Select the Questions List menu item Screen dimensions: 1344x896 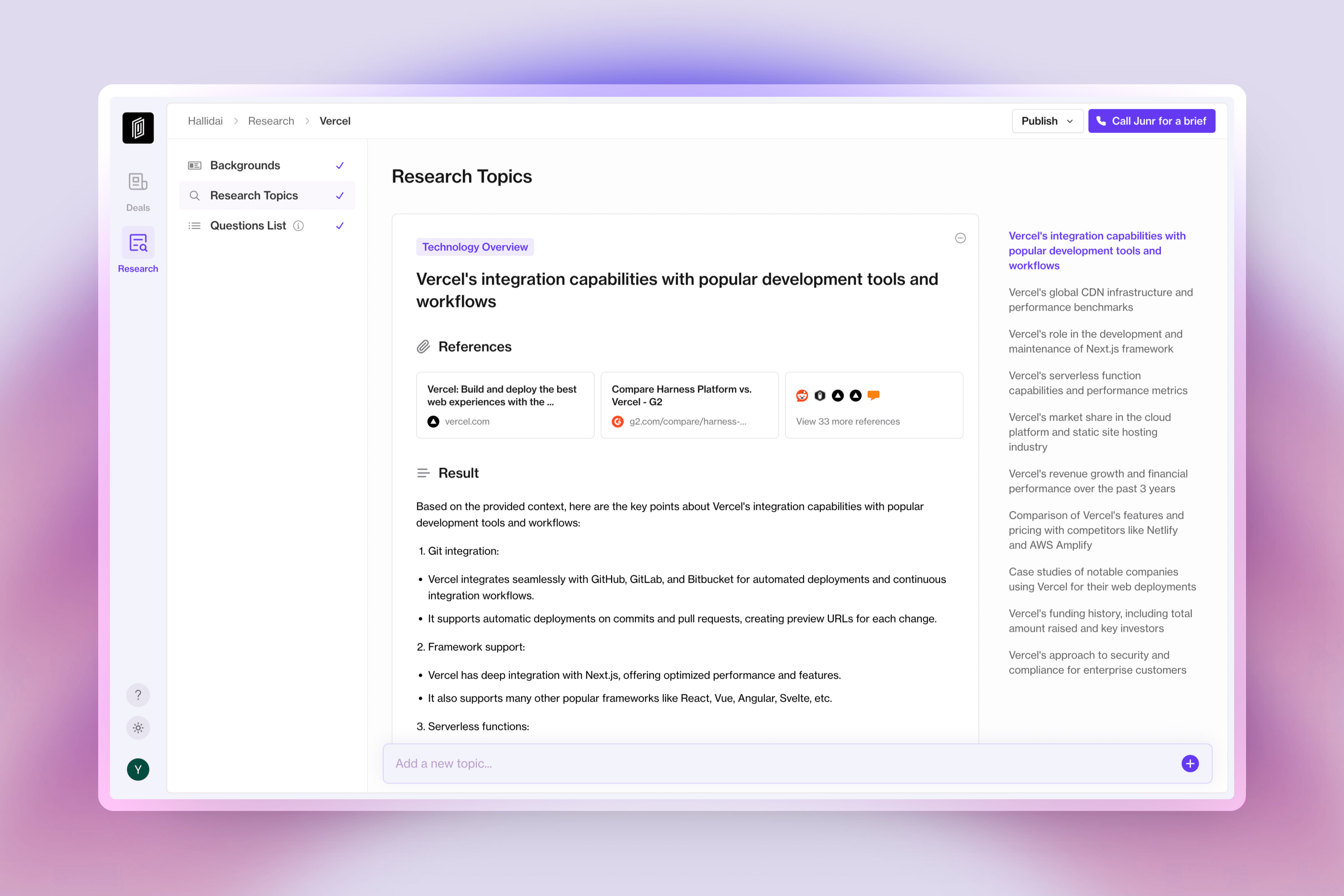[267, 226]
